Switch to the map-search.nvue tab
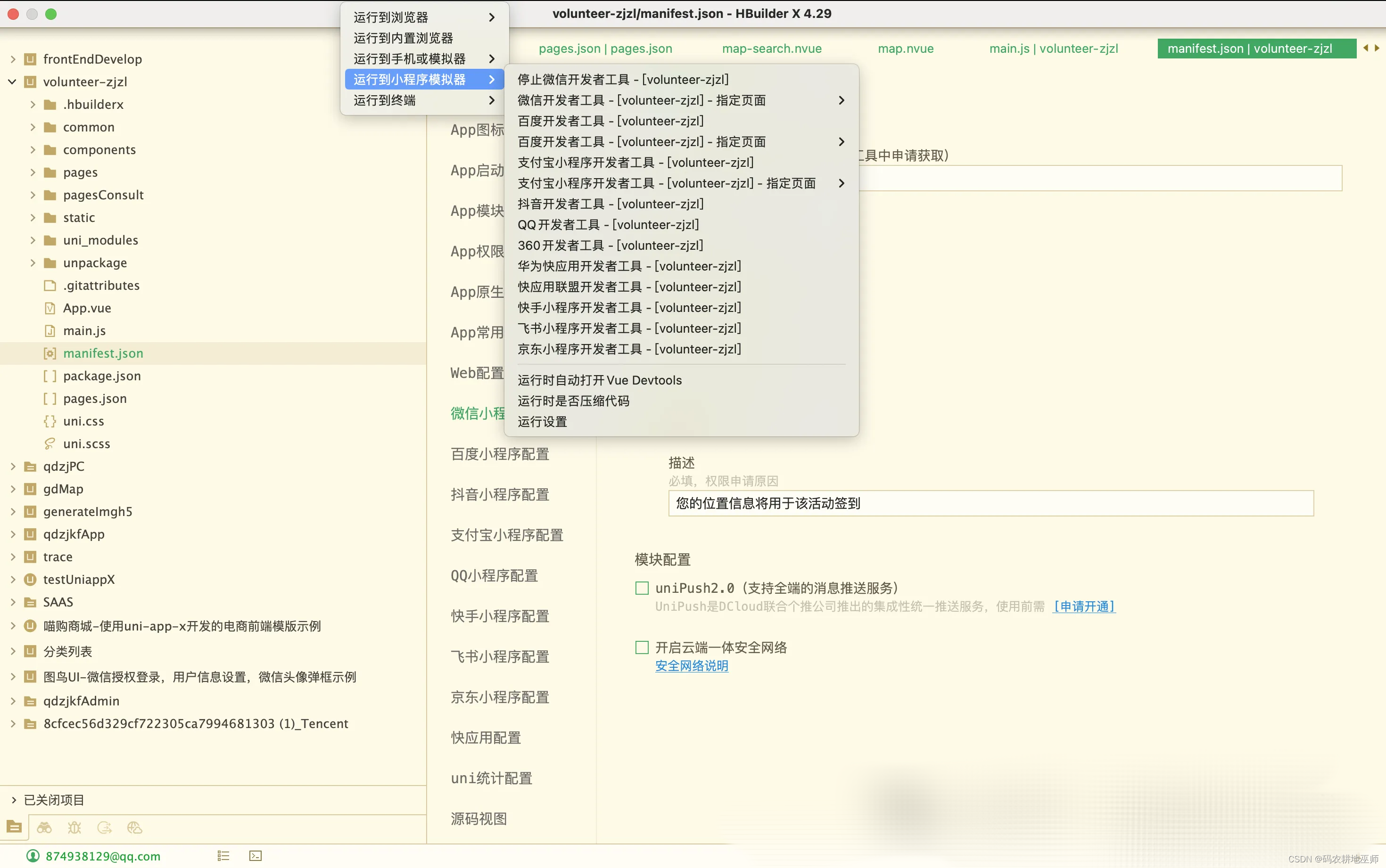The image size is (1386, 868). [x=772, y=49]
